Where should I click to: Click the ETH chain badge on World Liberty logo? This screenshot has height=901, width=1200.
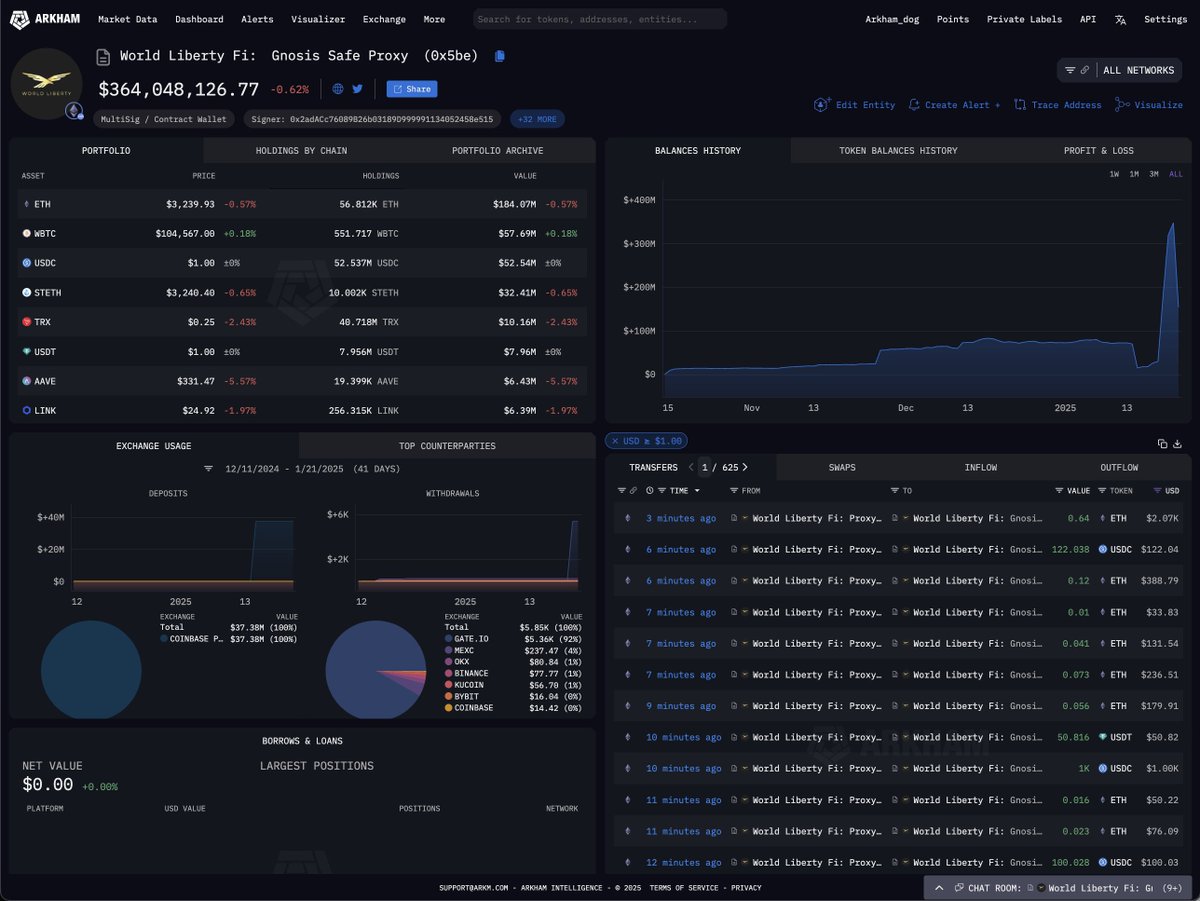coord(74,111)
